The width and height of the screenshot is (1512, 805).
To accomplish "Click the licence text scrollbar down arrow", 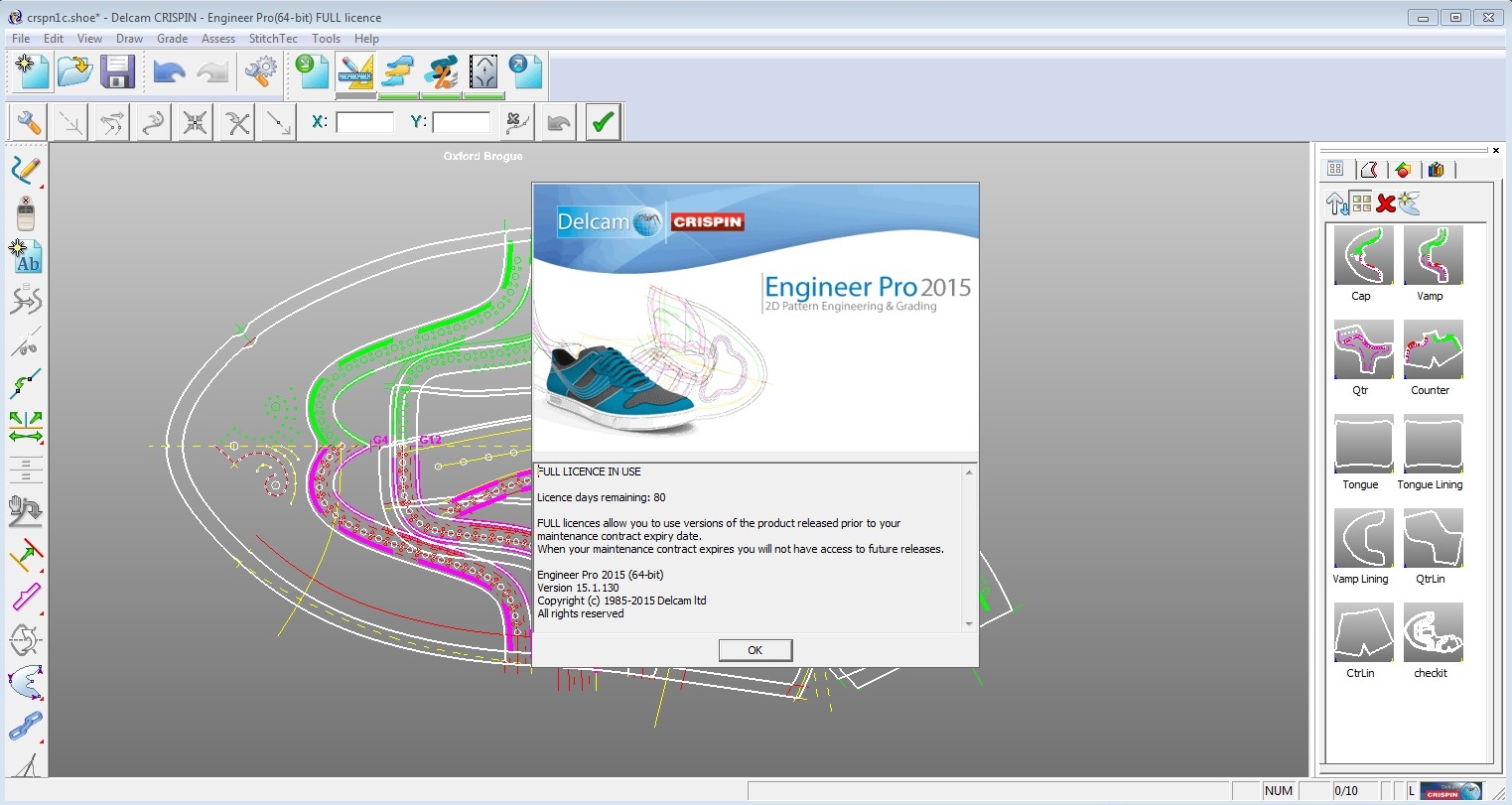I will click(x=969, y=624).
